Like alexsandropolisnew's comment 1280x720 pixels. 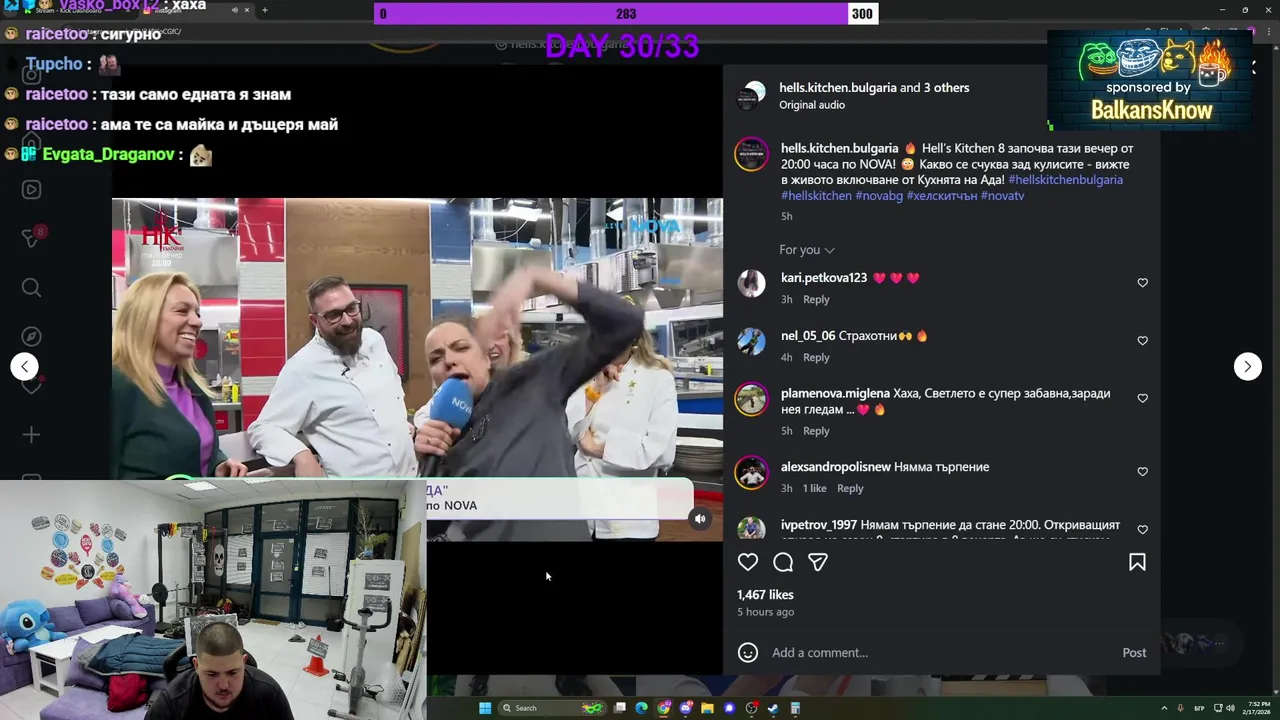[1142, 471]
